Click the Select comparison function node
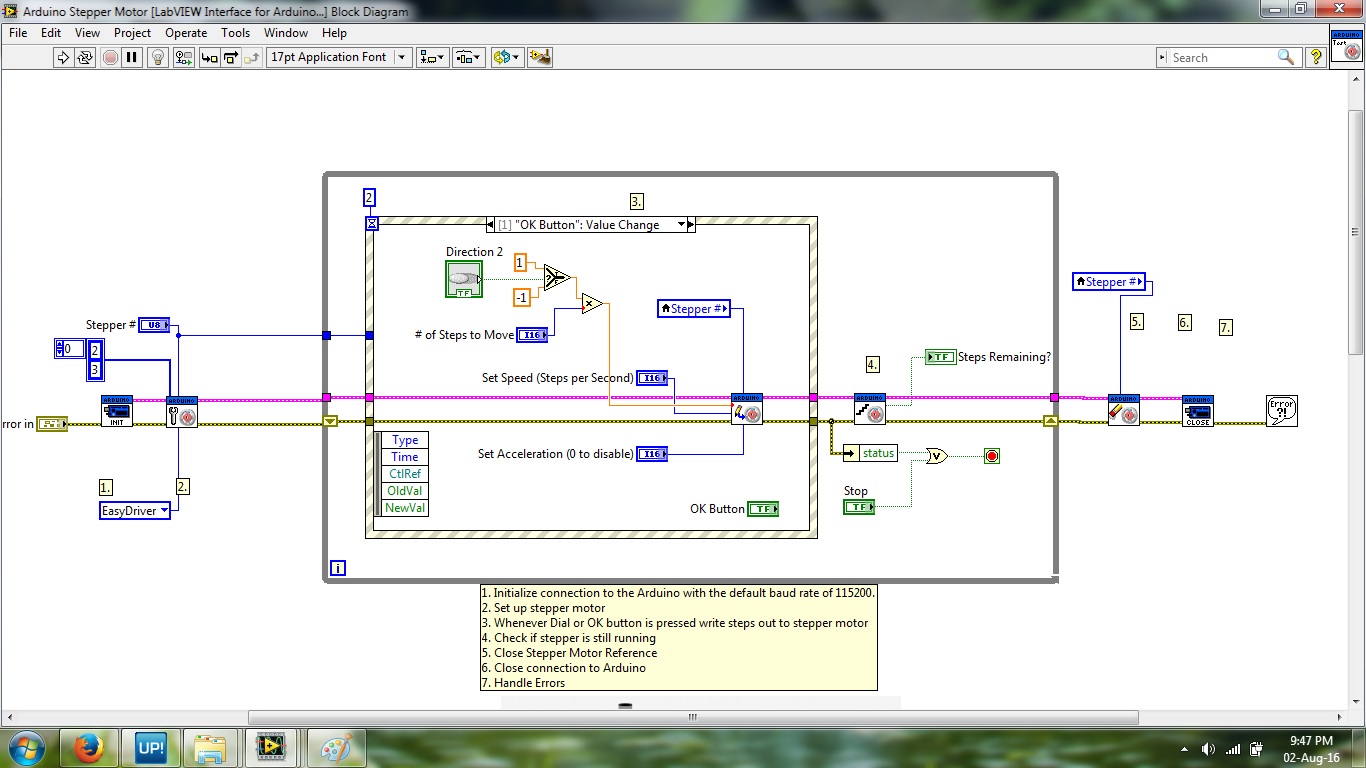This screenshot has width=1366, height=768. pyautogui.click(x=558, y=277)
